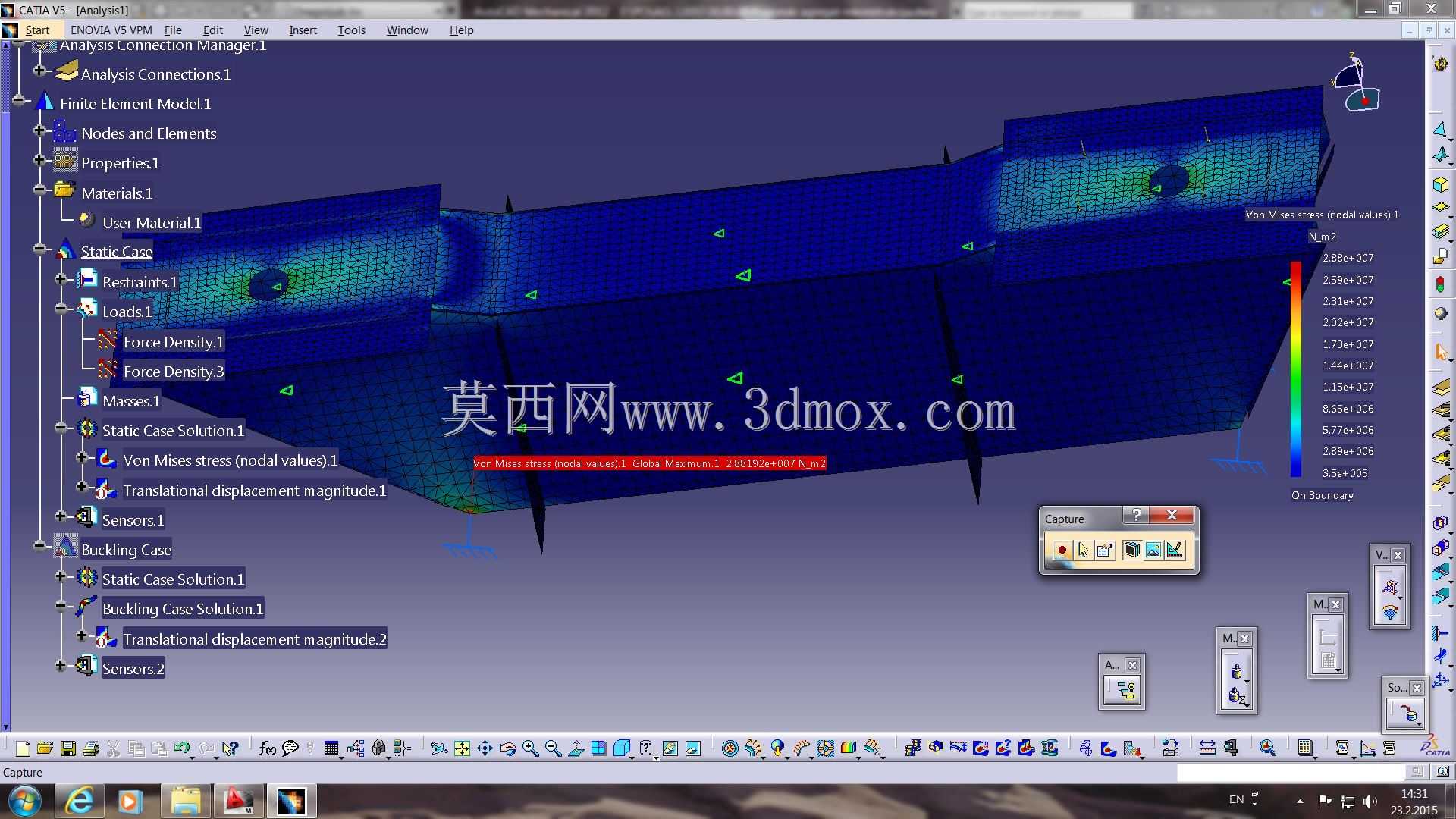Image resolution: width=1456 pixels, height=819 pixels.
Task: Click the Fly mode airplane icon
Action: (439, 748)
